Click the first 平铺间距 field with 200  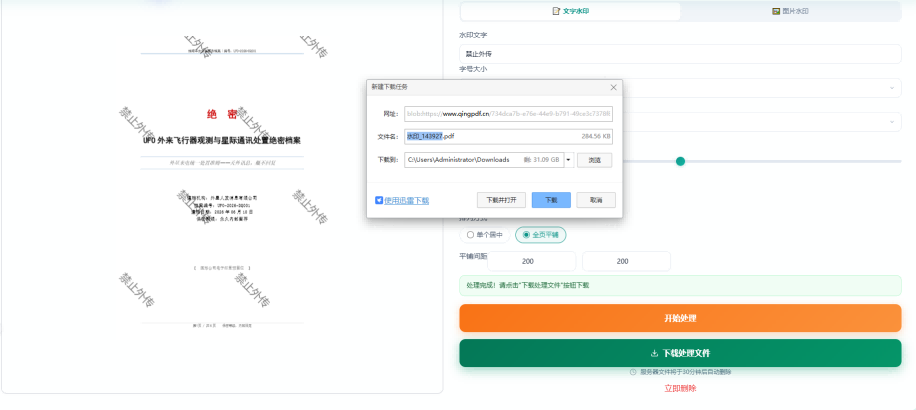coord(532,261)
